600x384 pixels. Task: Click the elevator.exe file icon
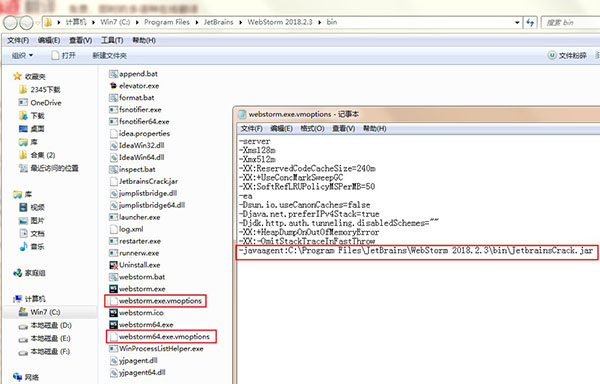(x=113, y=86)
